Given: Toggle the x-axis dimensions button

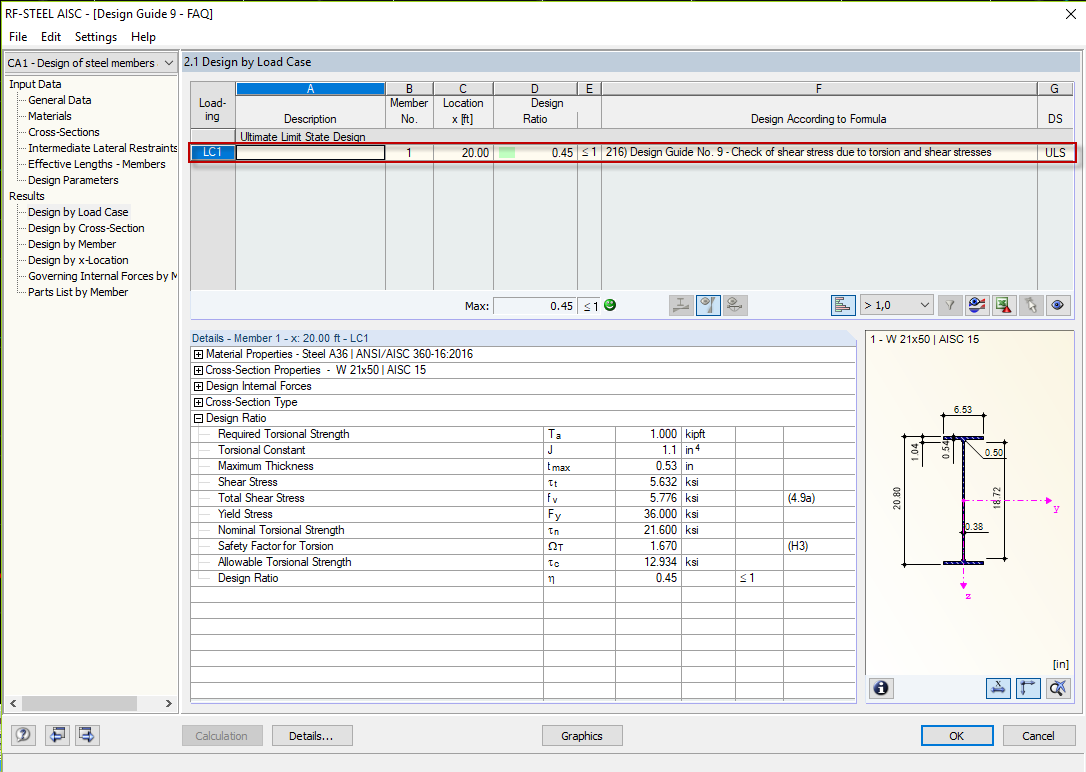Looking at the screenshot, I should [998, 688].
